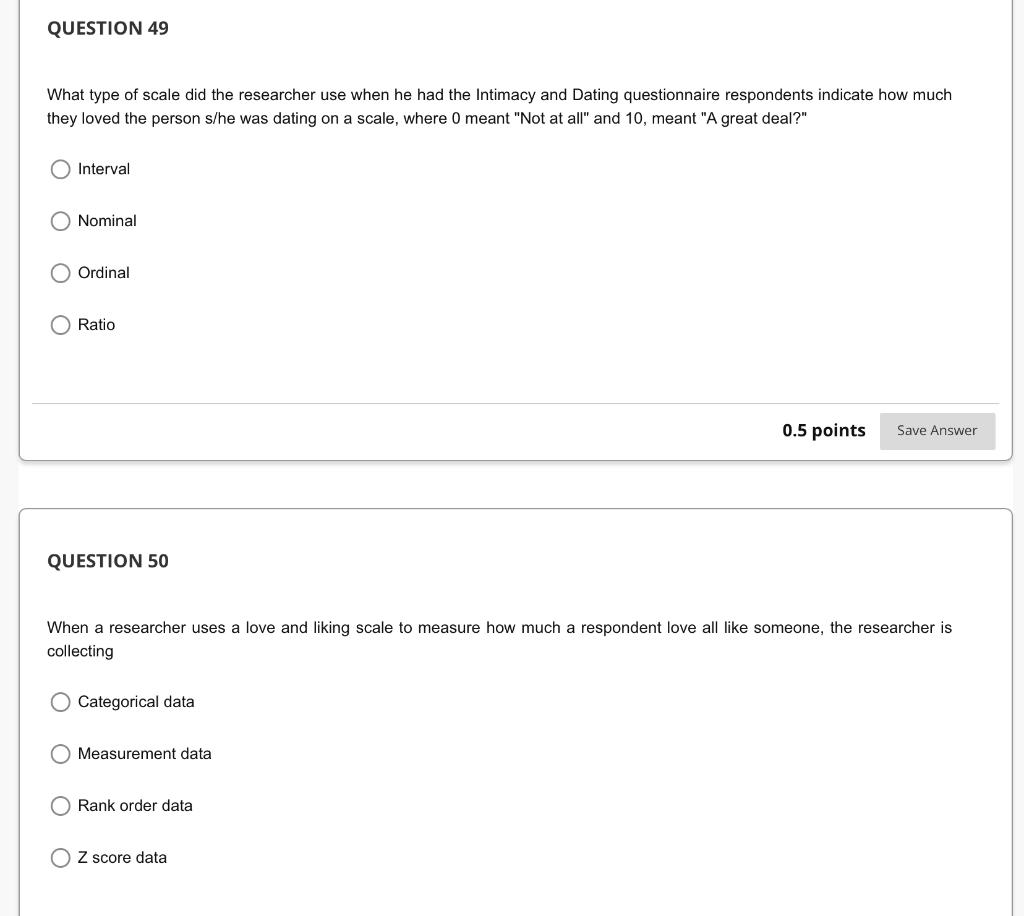Screen dimensions: 1024x916
Task: Select Categorical data for Question 50
Action: tap(60, 702)
